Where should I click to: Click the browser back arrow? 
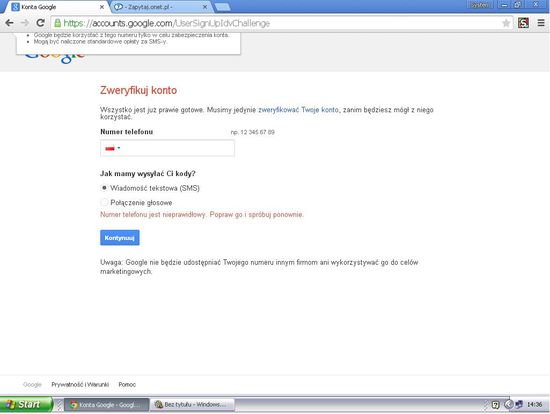(9, 23)
